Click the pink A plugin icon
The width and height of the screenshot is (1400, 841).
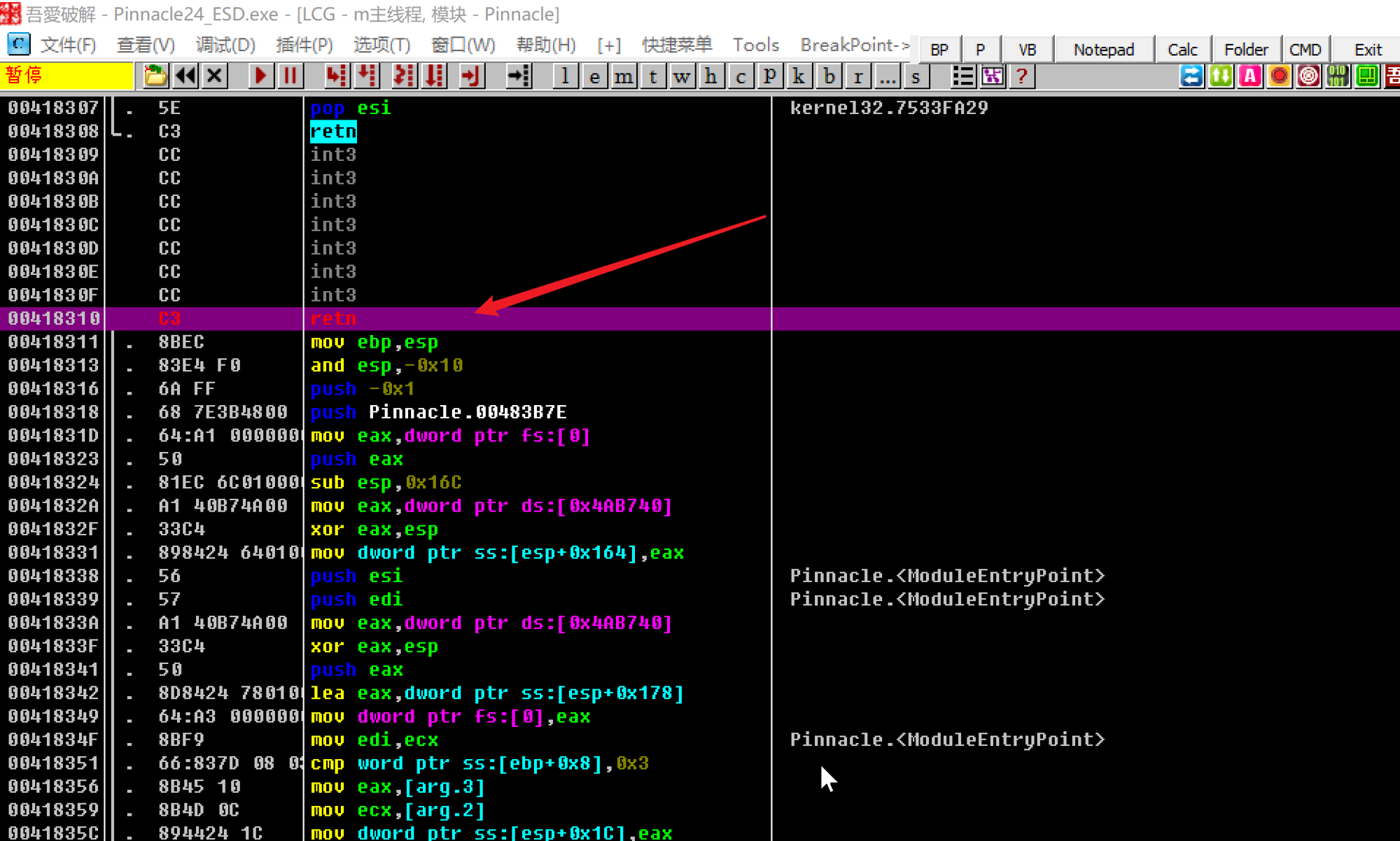pyautogui.click(x=1250, y=76)
